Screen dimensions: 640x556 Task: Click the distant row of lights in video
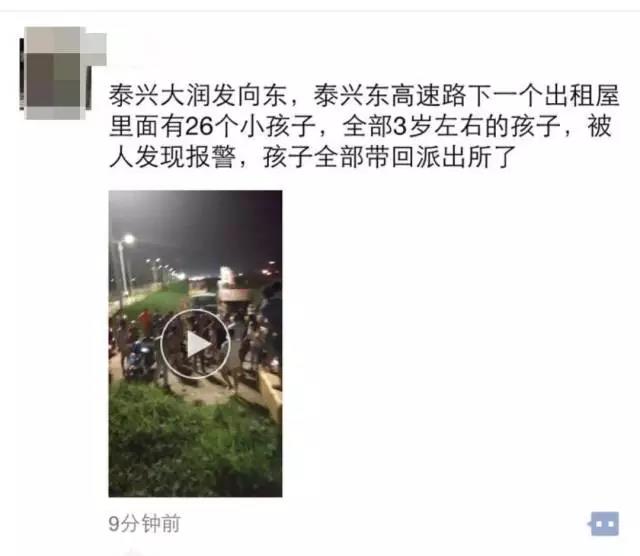(165, 267)
